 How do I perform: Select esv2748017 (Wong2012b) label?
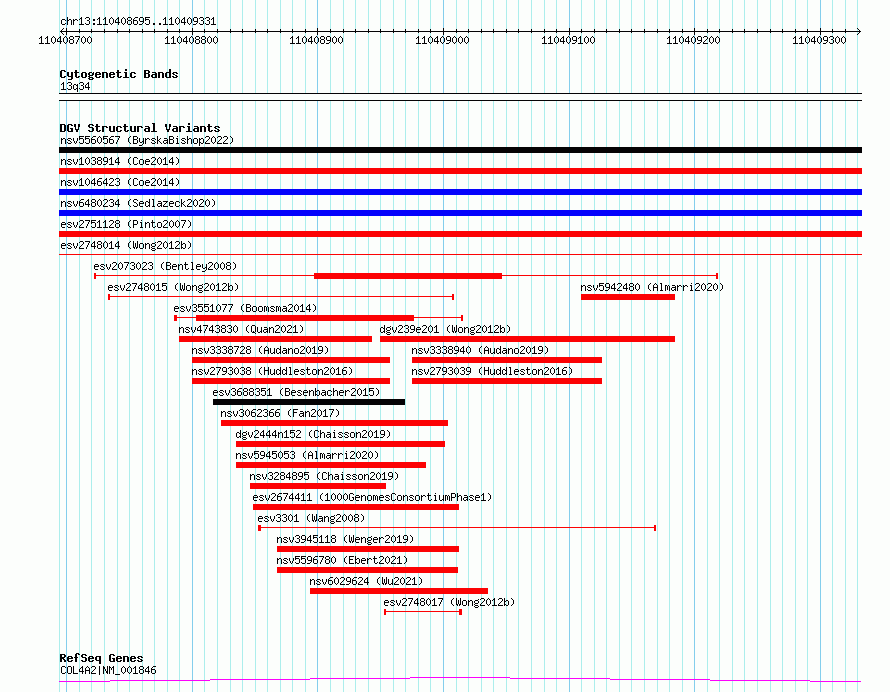450,602
